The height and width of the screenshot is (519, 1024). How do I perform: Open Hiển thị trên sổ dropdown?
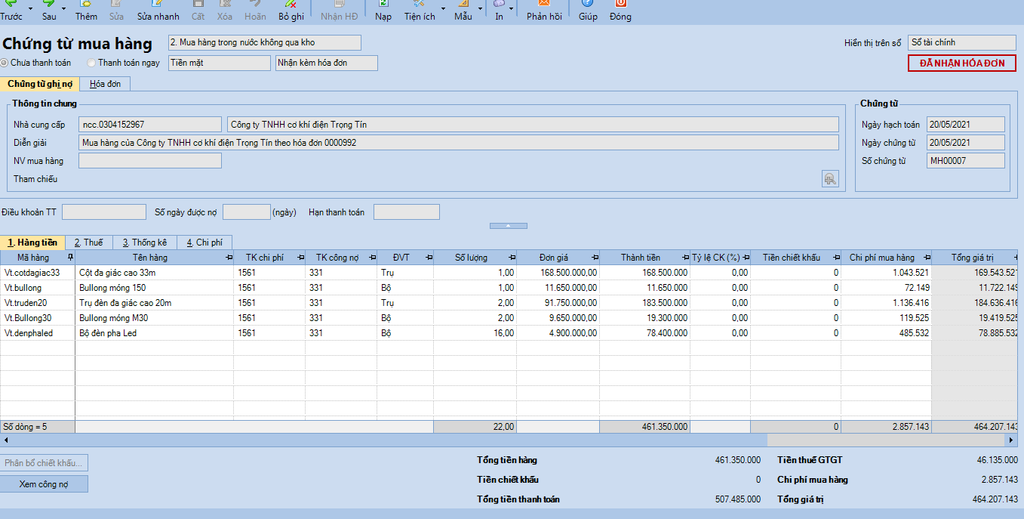click(x=962, y=42)
